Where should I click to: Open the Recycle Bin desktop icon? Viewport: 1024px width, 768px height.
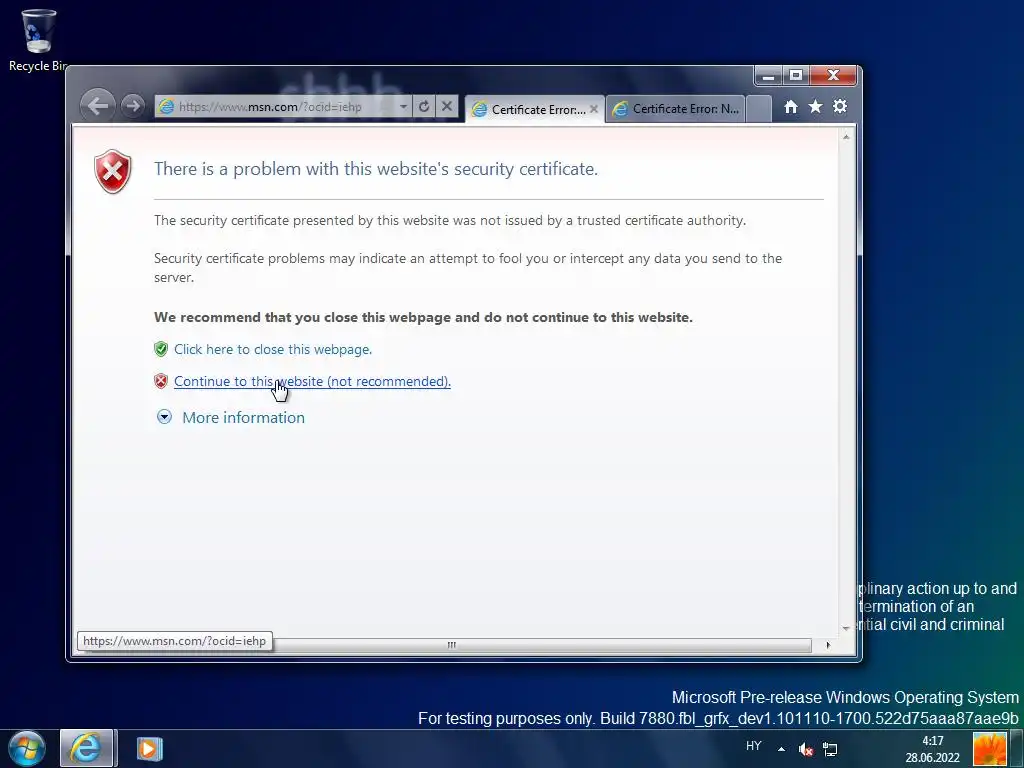(x=38, y=40)
